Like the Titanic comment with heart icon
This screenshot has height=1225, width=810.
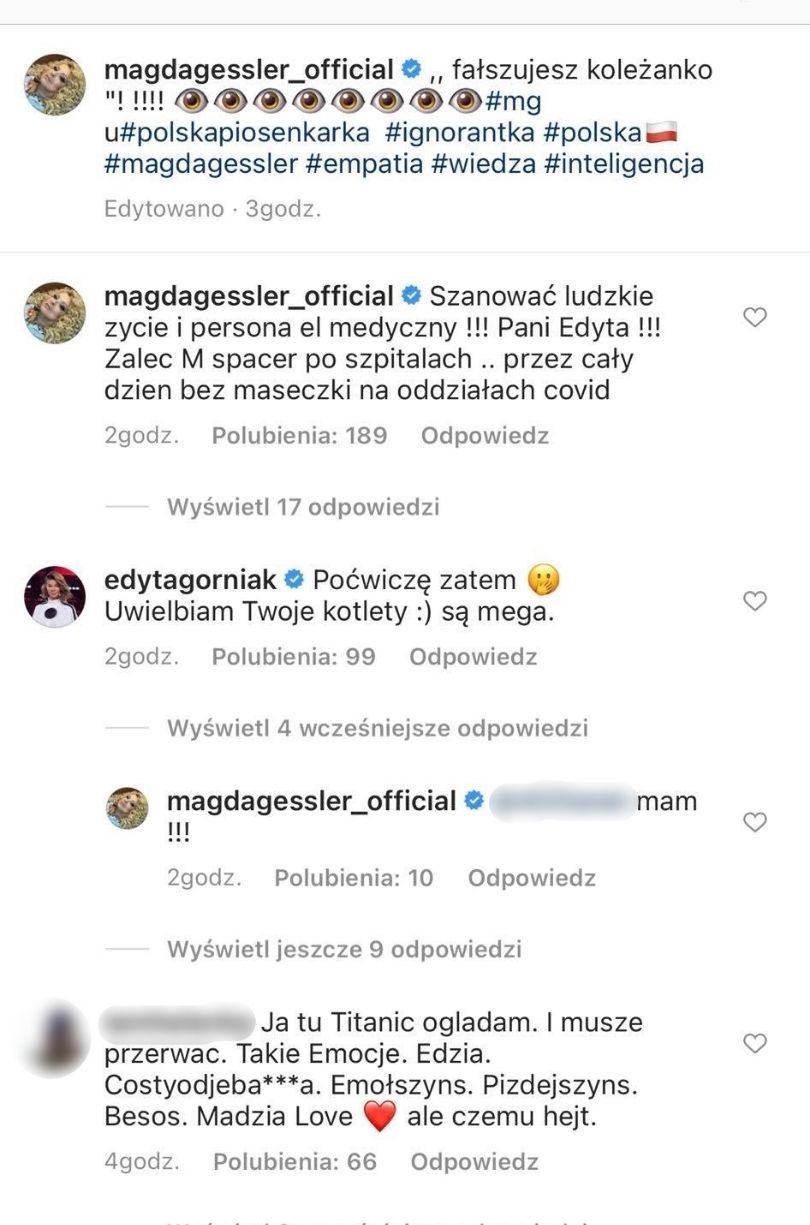[757, 1044]
